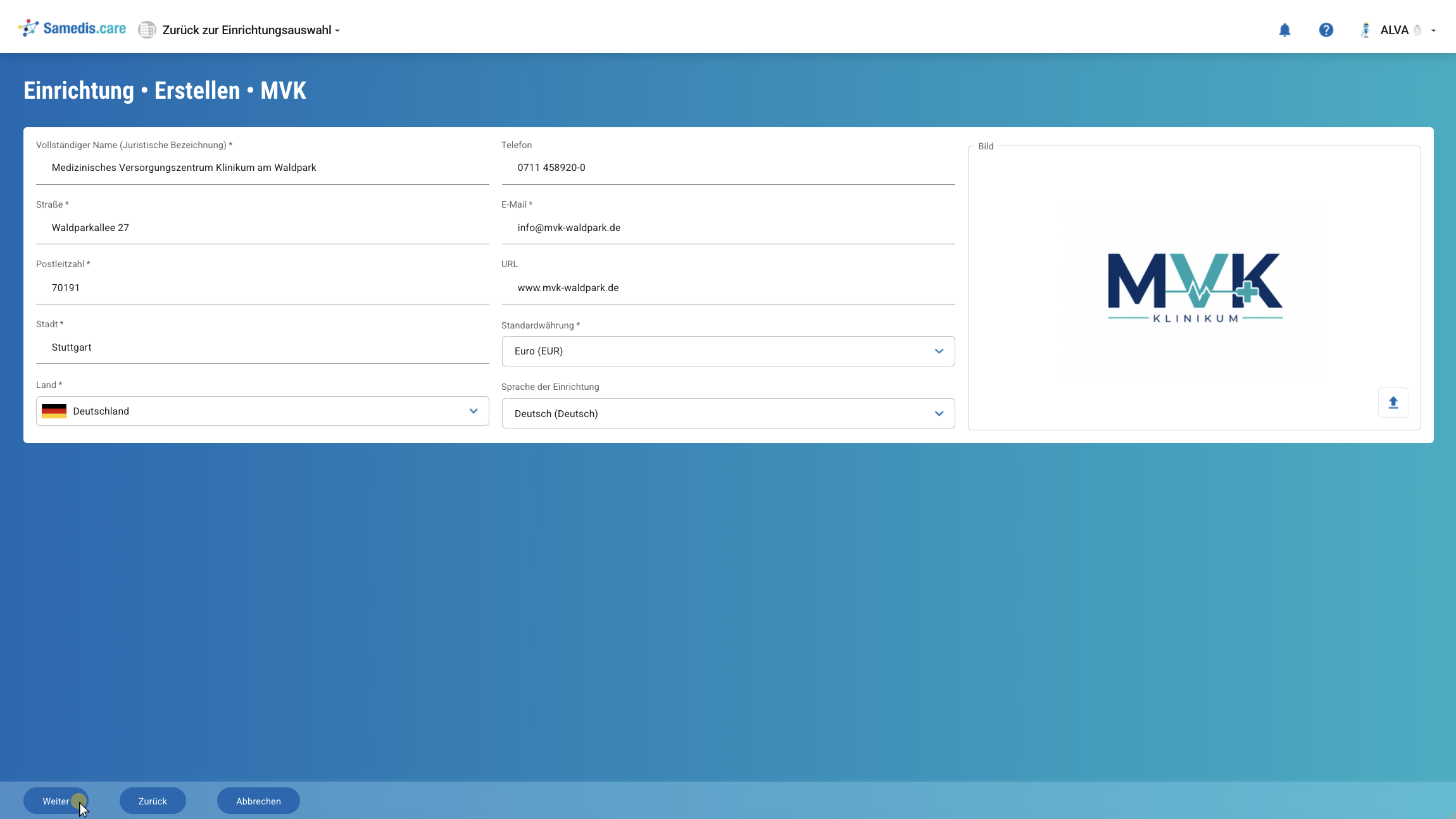The image size is (1456, 819).
Task: Focus the Vollständiger Name field
Action: pyautogui.click(x=262, y=168)
